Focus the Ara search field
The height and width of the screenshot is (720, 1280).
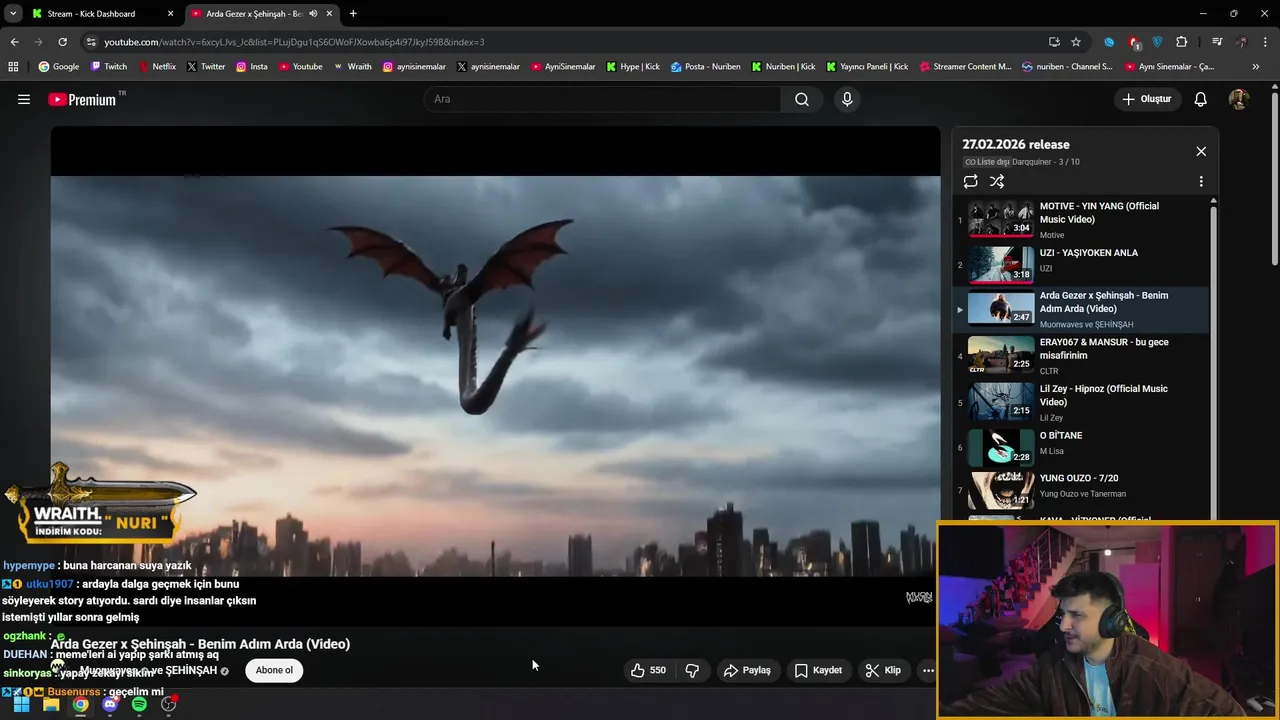[602, 99]
